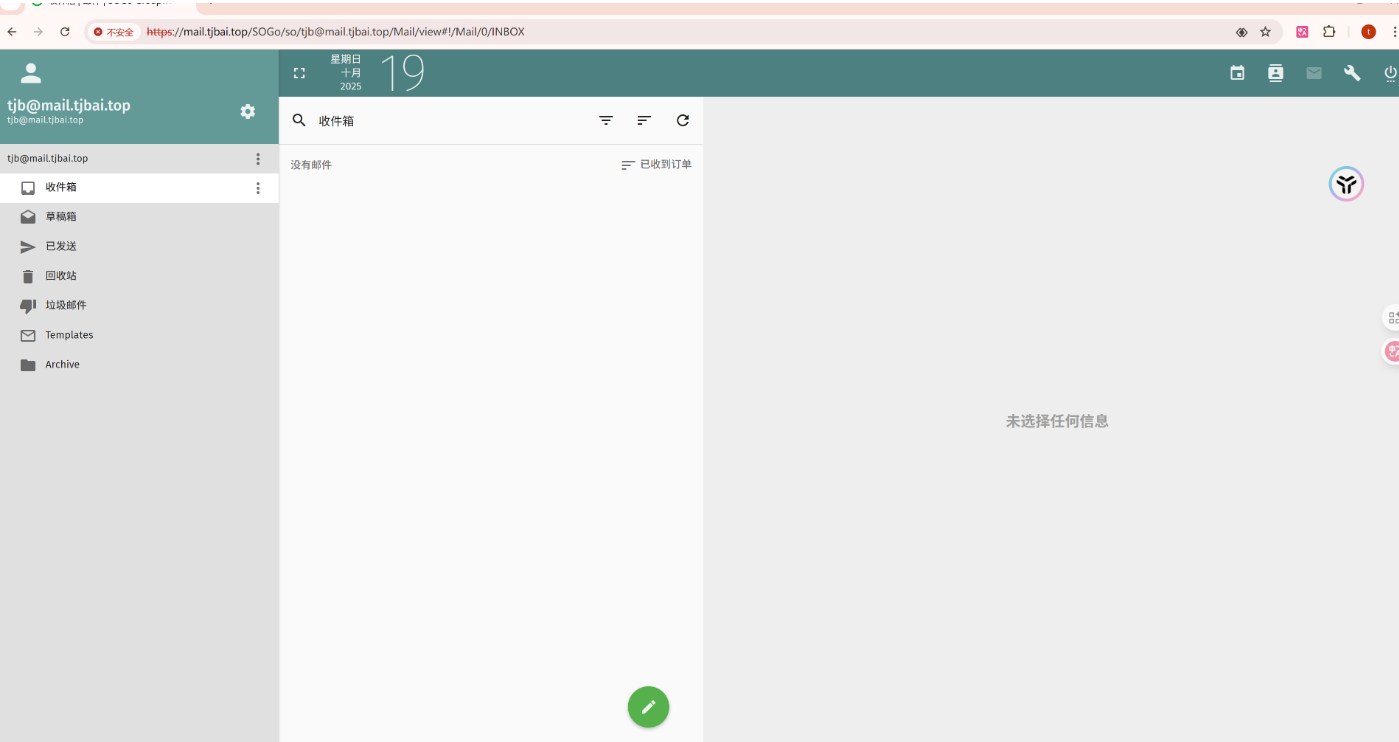Open the 已发送 sent folder

tap(61, 246)
